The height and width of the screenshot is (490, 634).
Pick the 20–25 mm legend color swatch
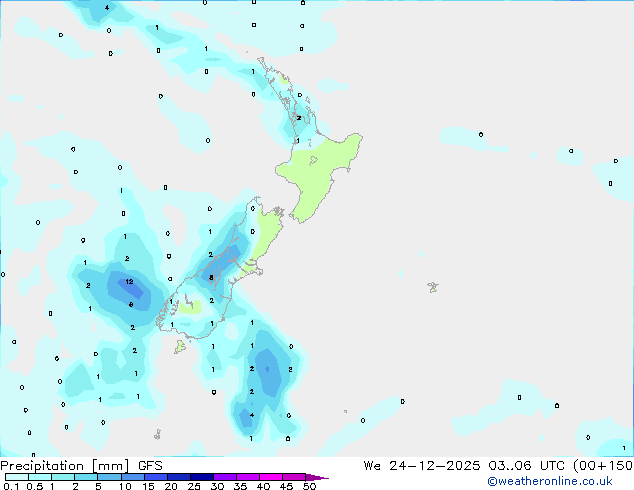pyautogui.click(x=178, y=477)
